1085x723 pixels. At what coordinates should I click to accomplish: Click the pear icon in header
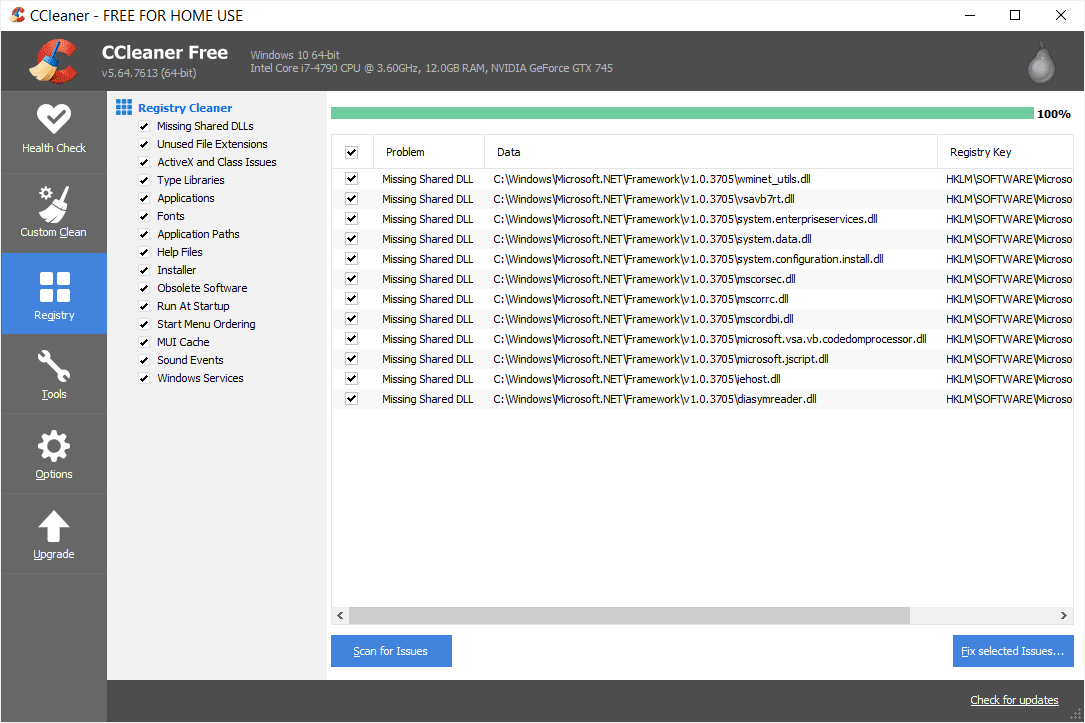point(1041,62)
